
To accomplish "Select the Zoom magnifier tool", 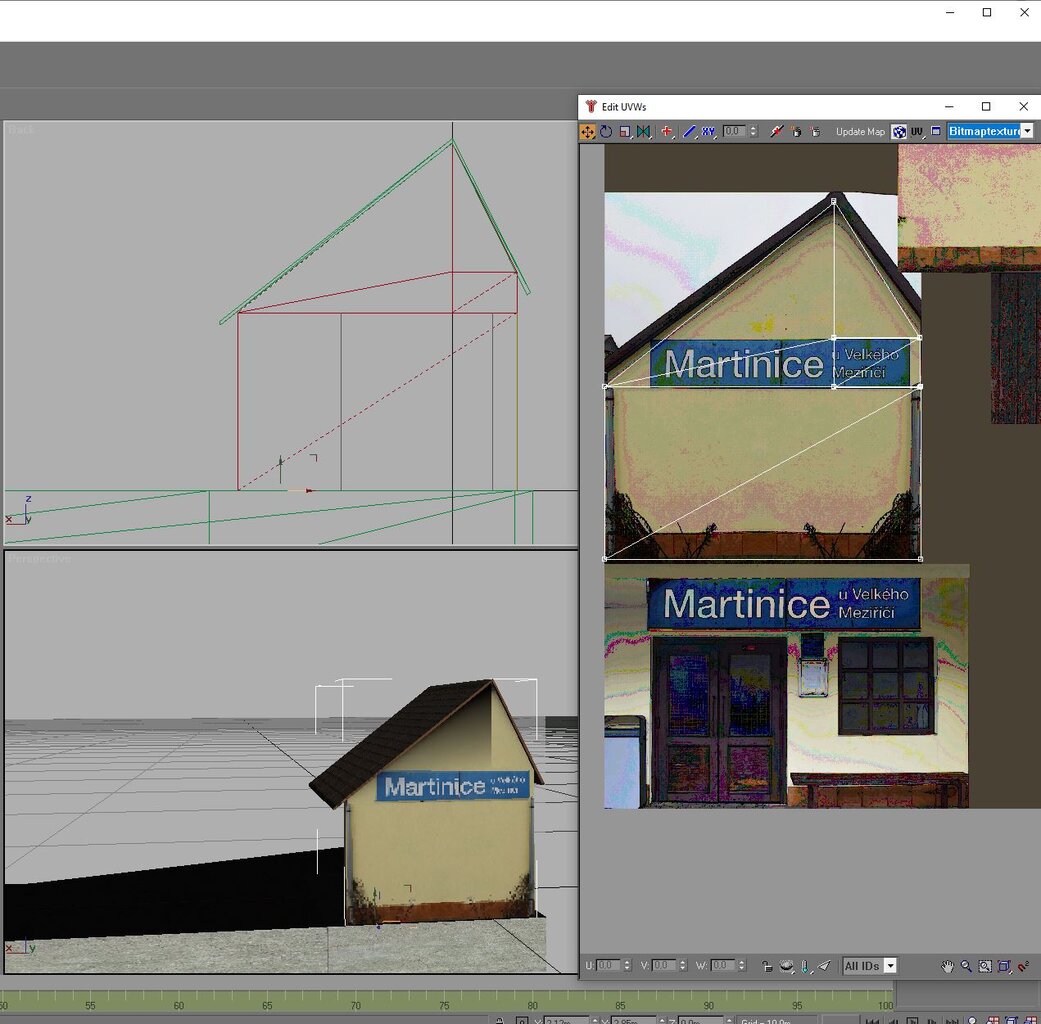I will click(966, 966).
